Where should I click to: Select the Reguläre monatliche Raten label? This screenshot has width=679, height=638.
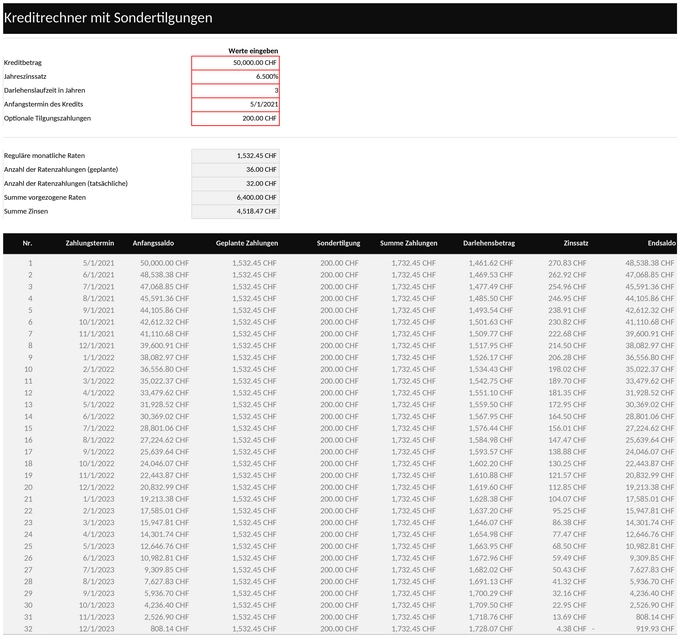point(44,155)
